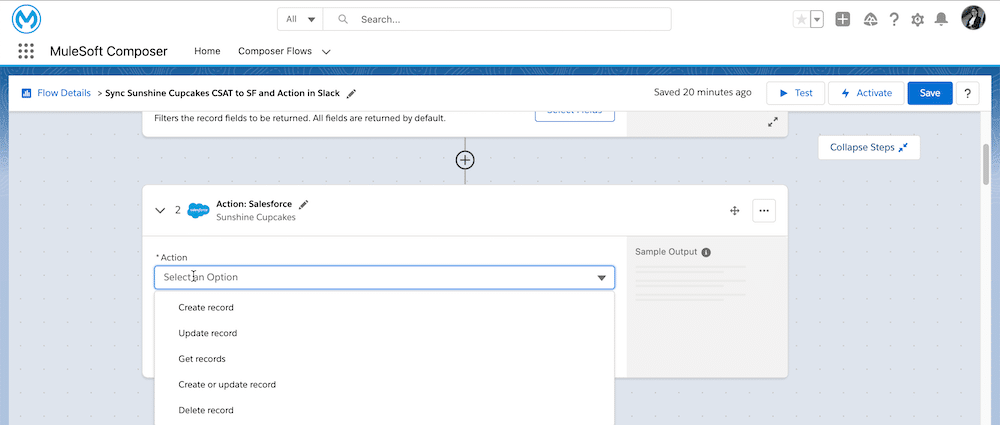Collapse step 2 with the chevron
Screen dimensions: 1000x425
tap(160, 211)
